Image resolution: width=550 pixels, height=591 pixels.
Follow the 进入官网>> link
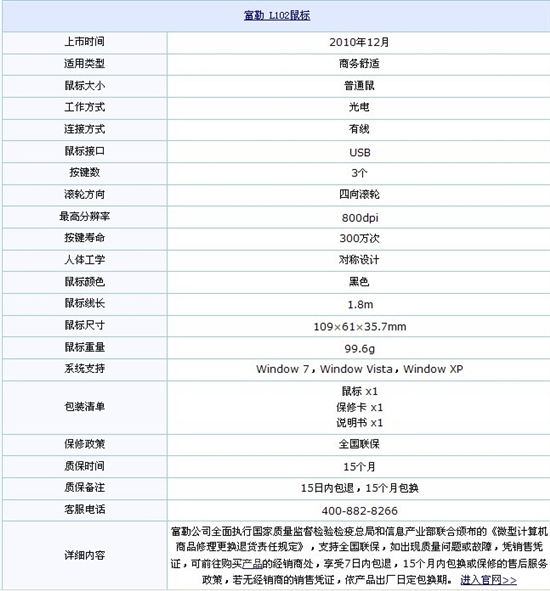pos(488,579)
